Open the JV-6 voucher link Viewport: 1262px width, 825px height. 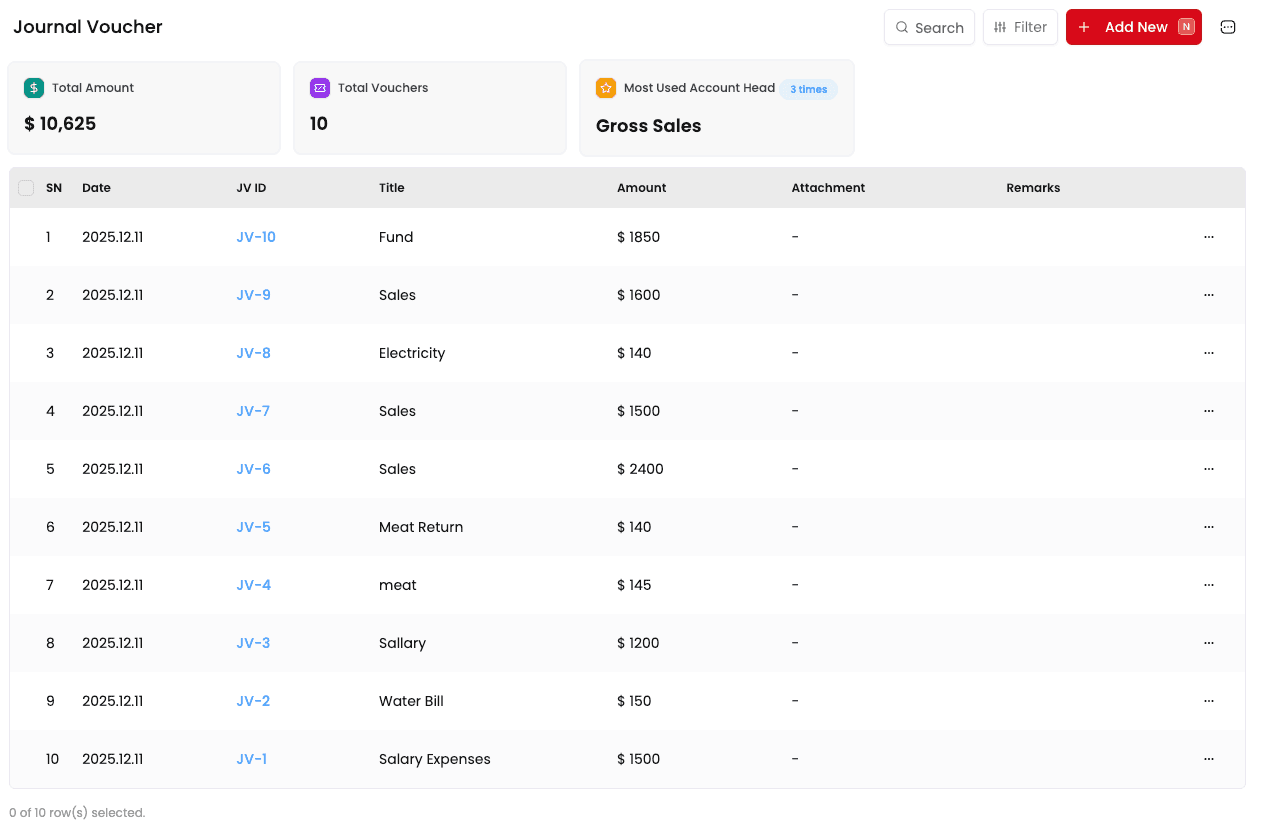click(253, 469)
